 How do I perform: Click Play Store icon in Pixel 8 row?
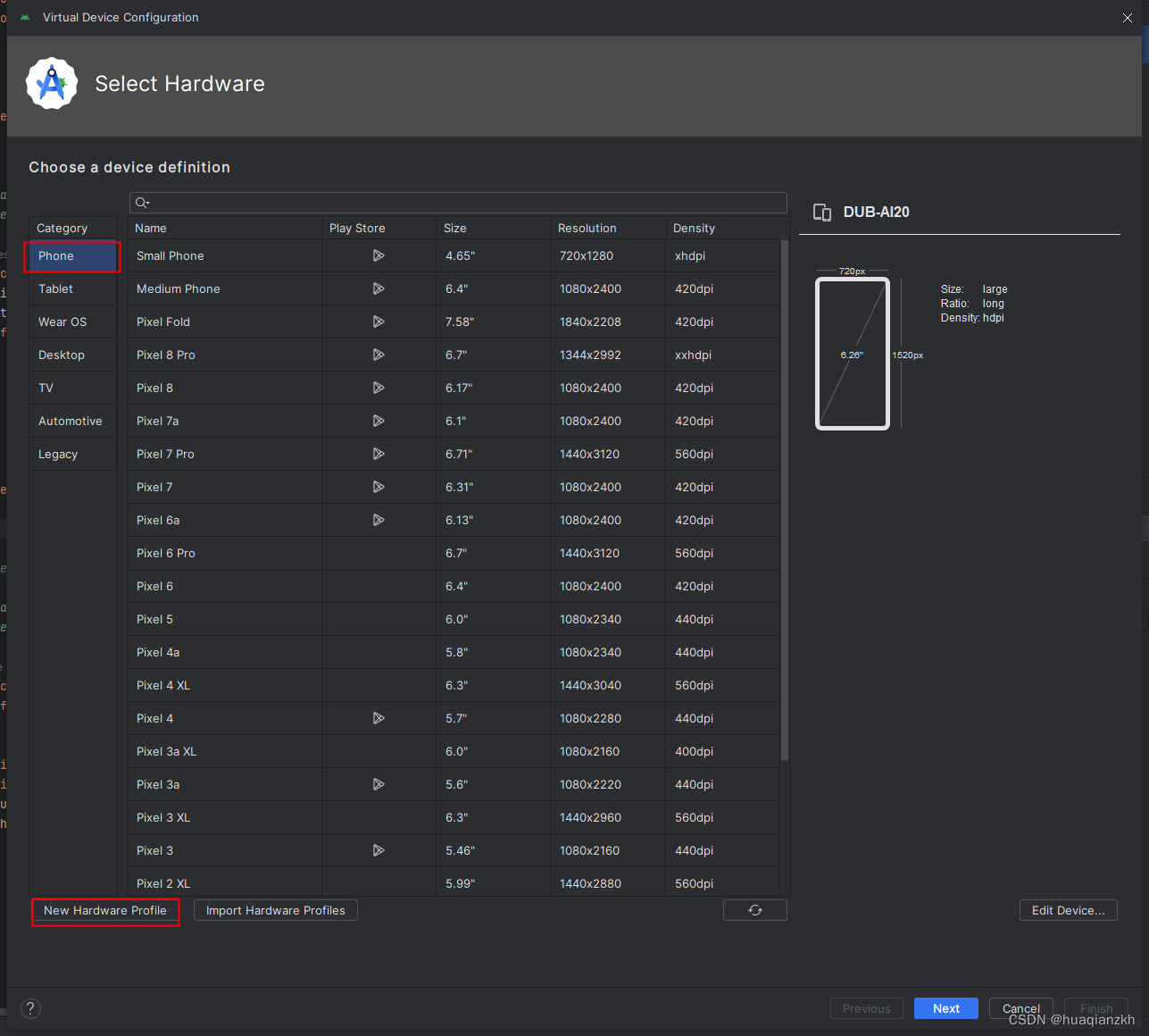[379, 388]
